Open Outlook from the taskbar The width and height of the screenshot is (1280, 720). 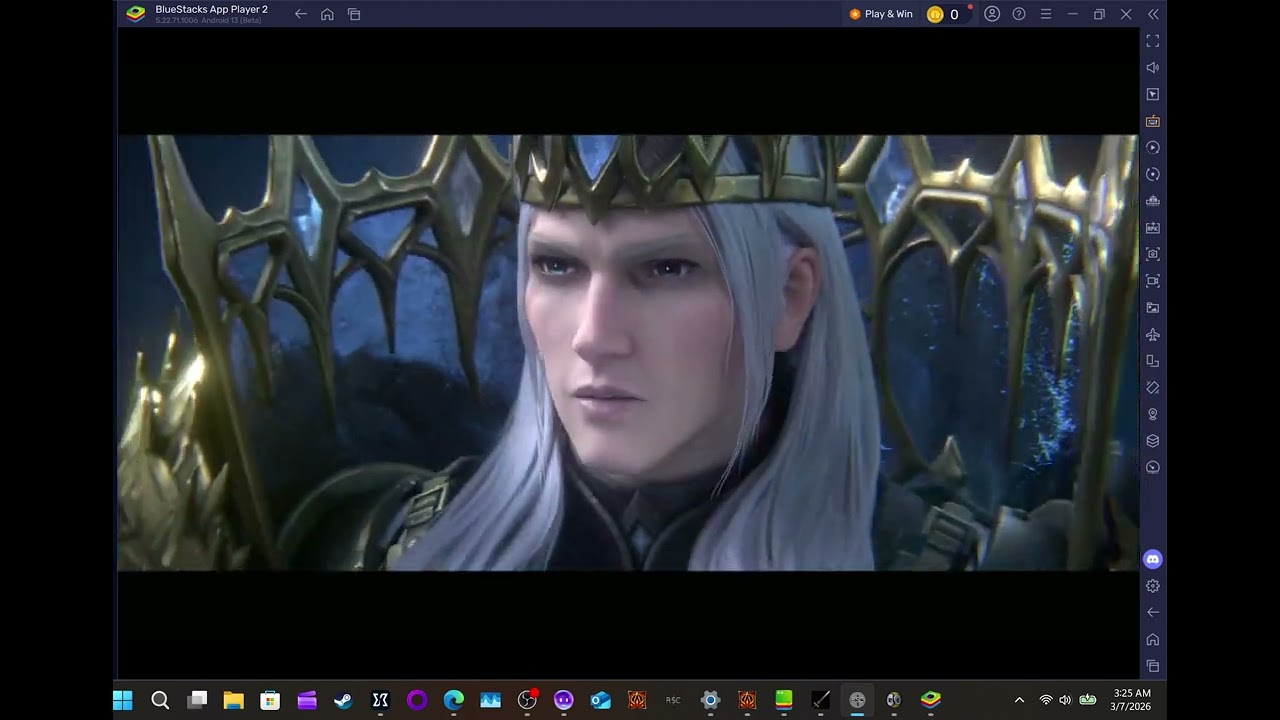point(600,700)
